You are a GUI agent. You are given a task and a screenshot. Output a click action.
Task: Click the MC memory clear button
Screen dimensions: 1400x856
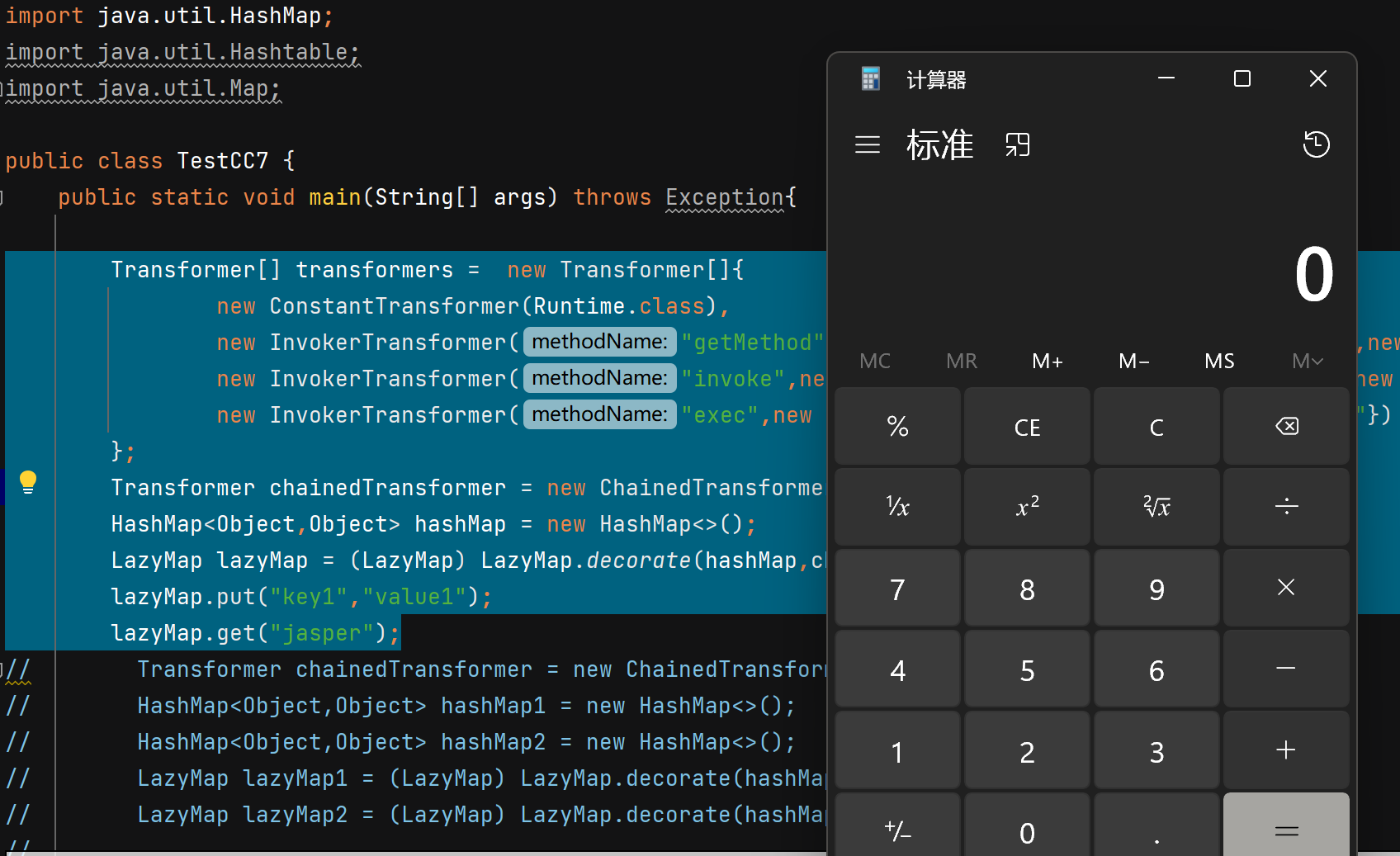875,361
